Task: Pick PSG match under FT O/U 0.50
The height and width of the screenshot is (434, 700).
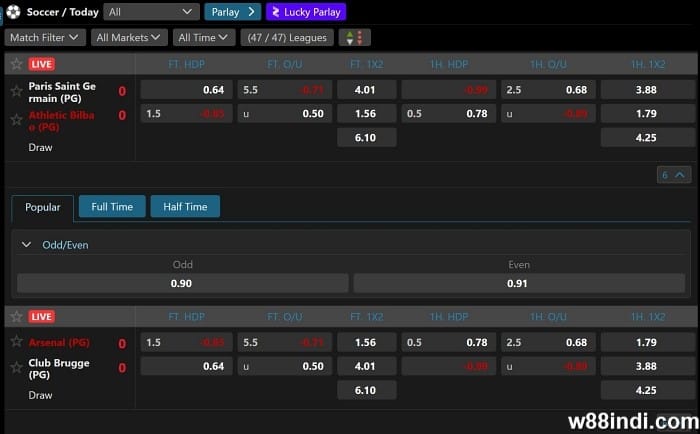Action: coord(285,113)
